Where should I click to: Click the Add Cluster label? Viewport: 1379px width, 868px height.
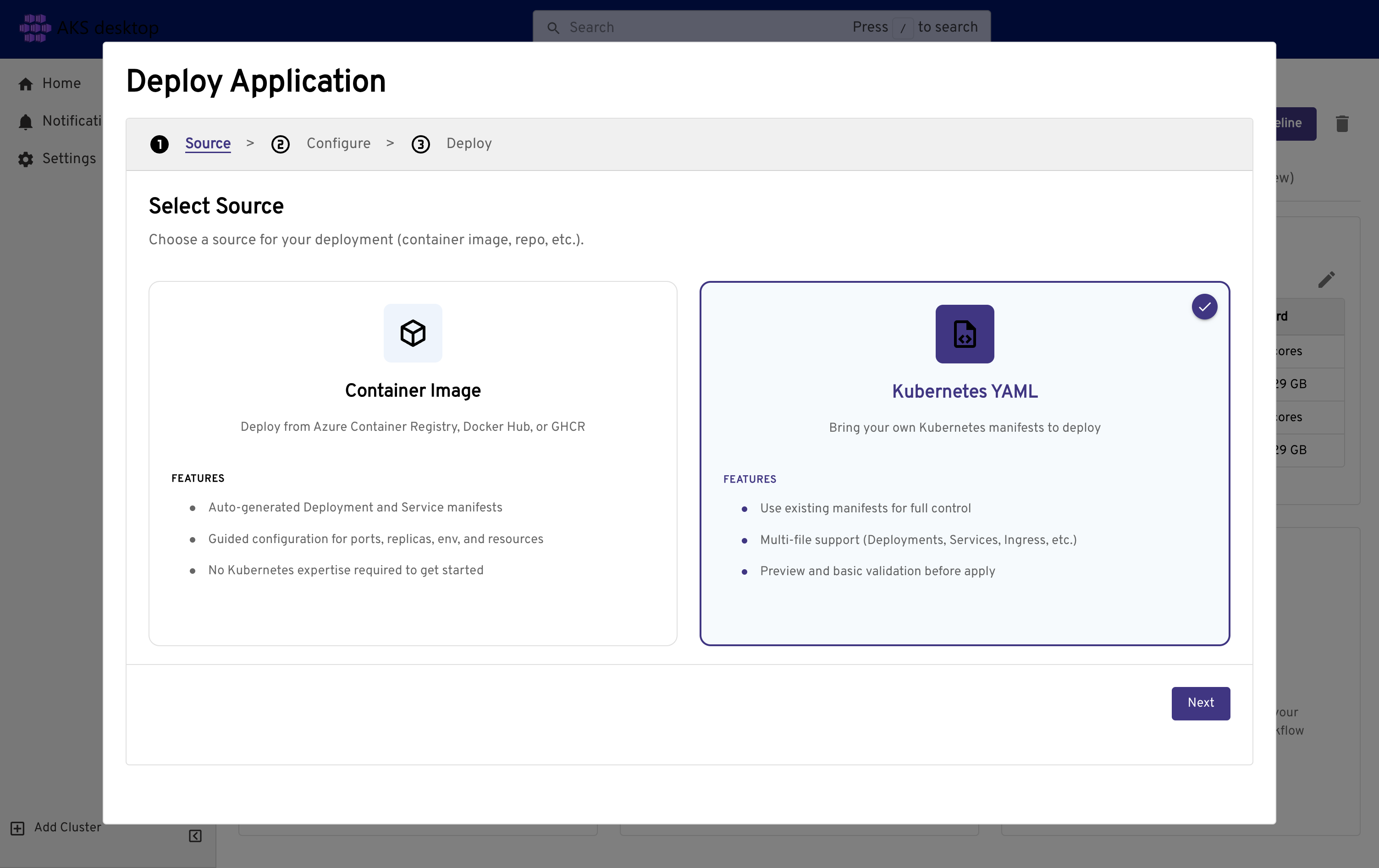67,827
